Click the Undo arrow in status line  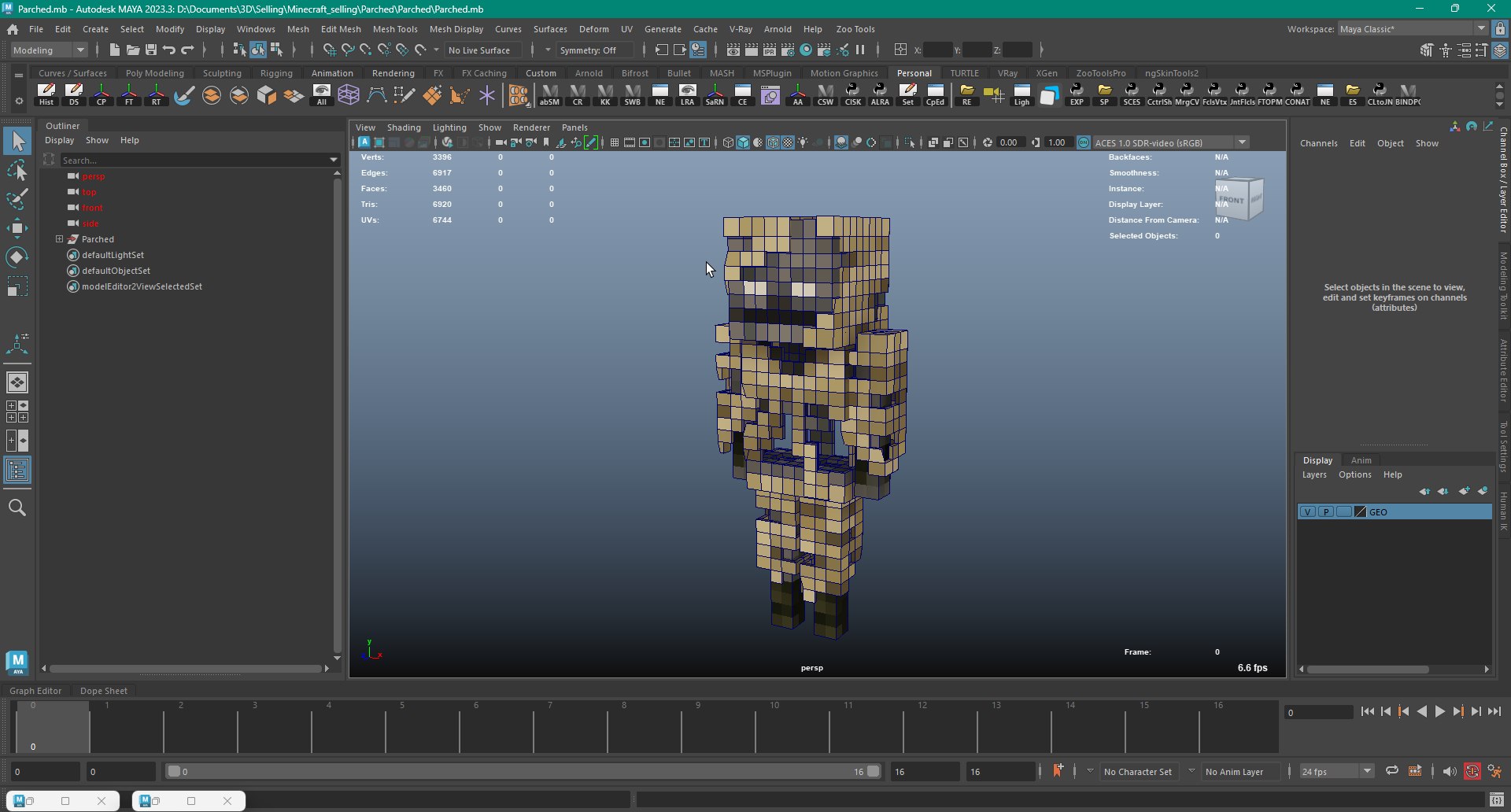coord(169,50)
